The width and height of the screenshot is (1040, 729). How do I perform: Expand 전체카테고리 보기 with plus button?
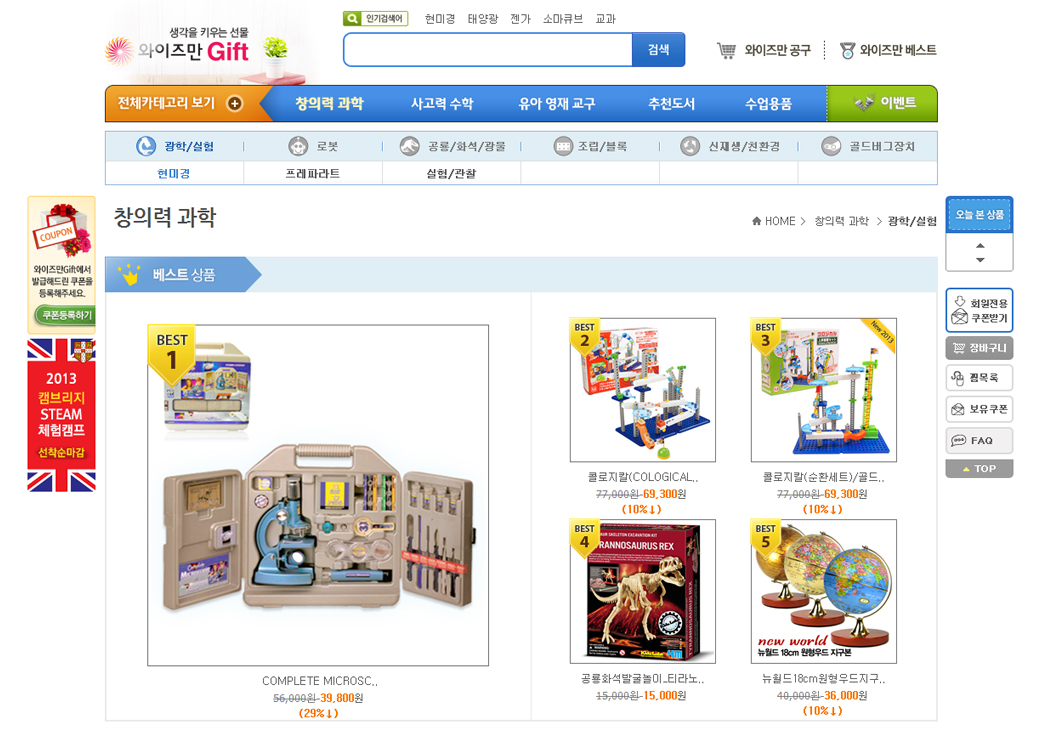235,103
